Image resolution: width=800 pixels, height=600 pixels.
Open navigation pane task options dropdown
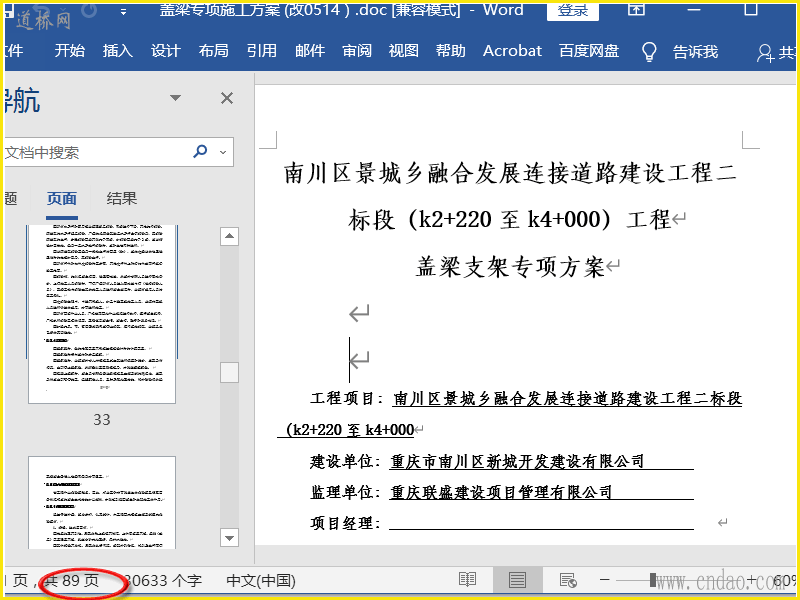176,98
